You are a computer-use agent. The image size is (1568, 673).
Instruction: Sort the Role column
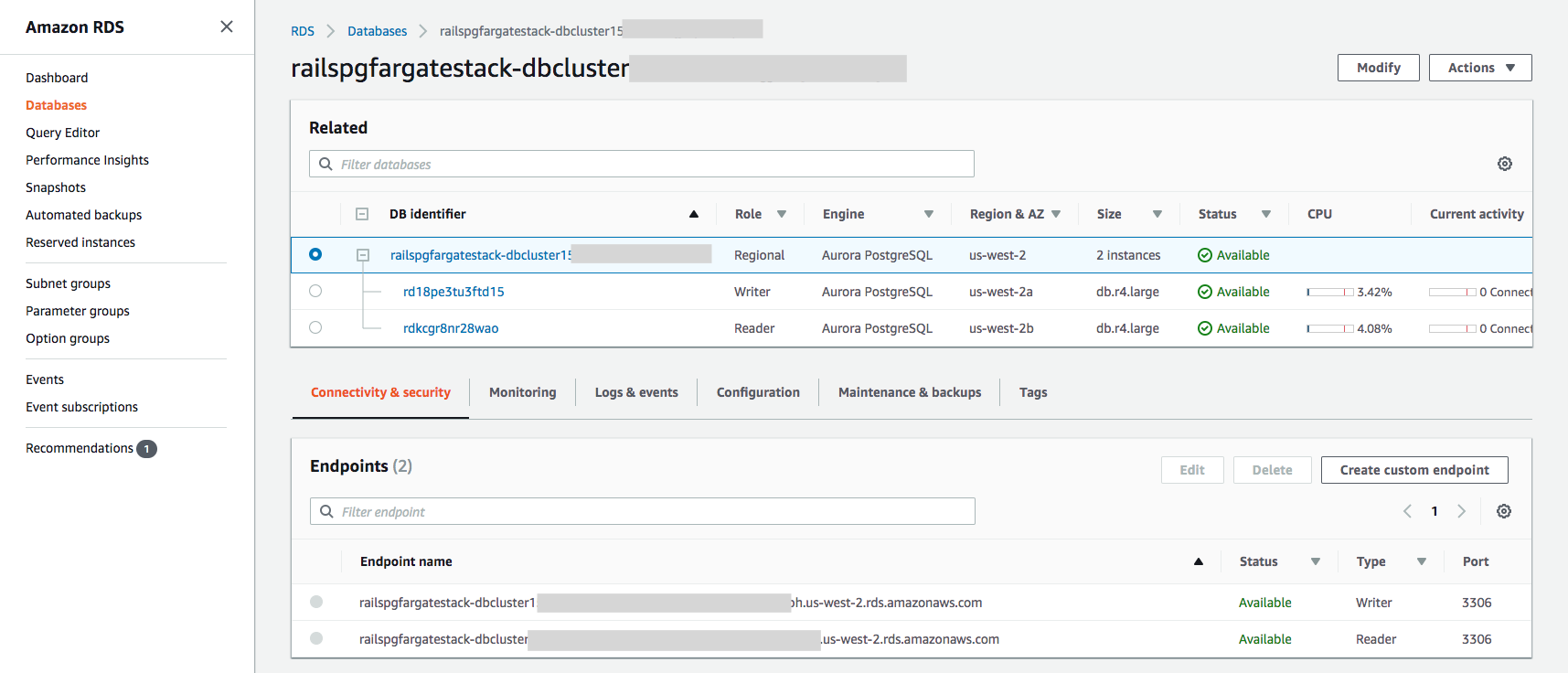pyautogui.click(x=782, y=214)
